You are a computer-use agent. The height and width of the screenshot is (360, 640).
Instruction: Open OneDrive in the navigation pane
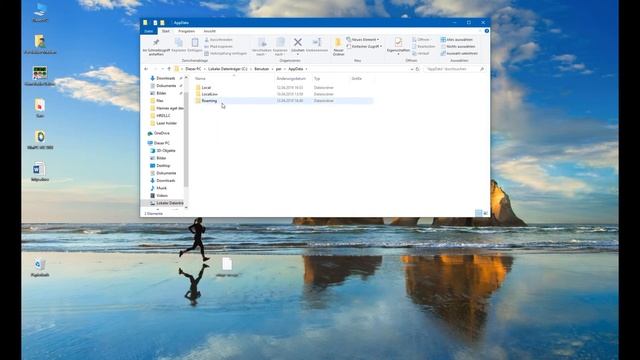[x=159, y=133]
